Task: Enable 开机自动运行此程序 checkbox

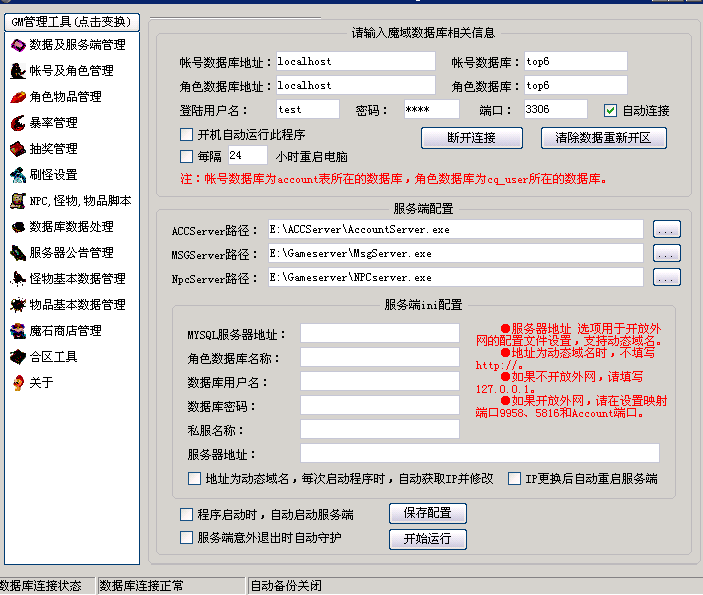Action: (x=186, y=135)
